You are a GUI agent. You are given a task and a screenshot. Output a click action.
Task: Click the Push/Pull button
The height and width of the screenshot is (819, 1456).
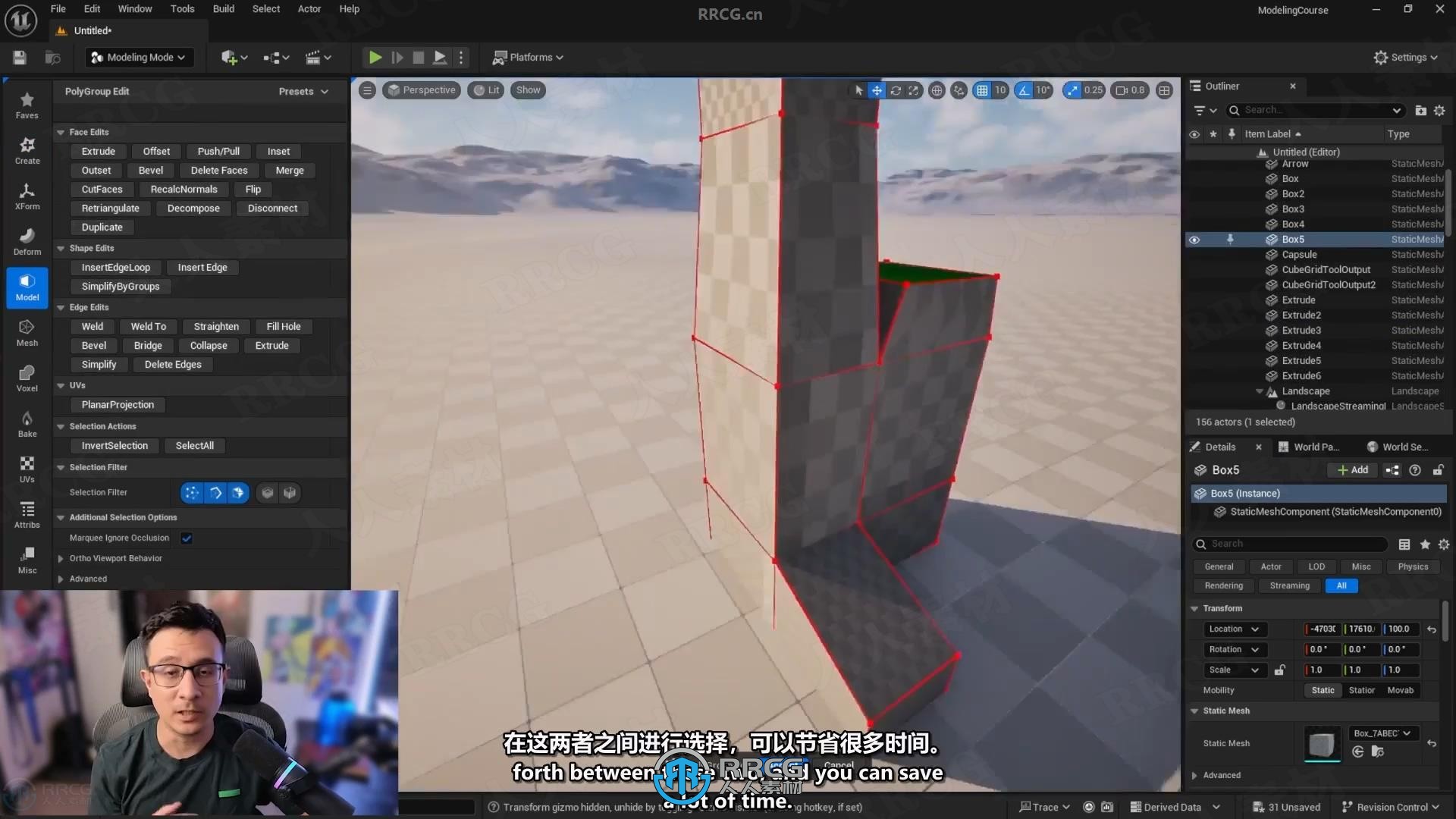[218, 152]
